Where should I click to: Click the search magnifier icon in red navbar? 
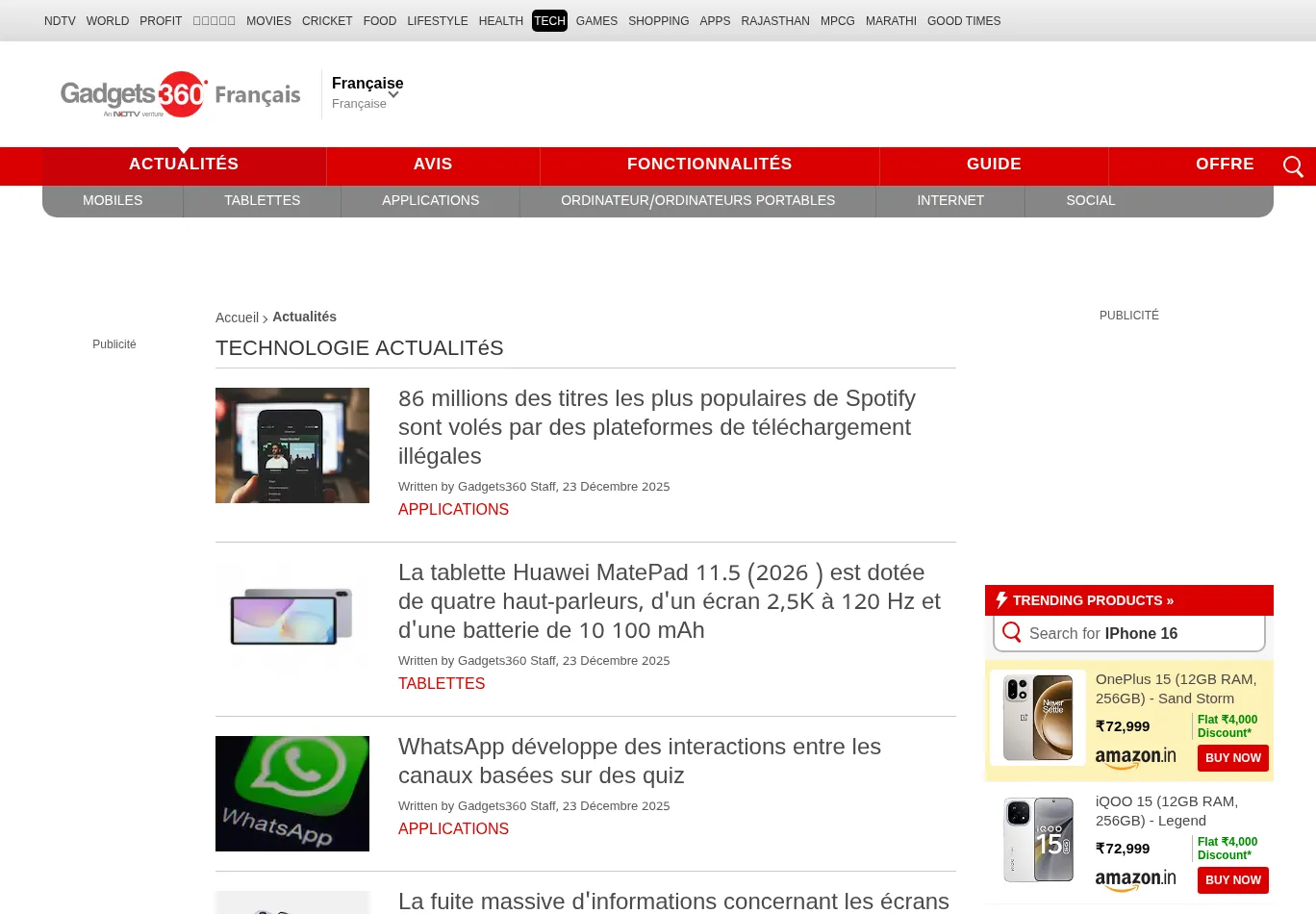[1293, 166]
